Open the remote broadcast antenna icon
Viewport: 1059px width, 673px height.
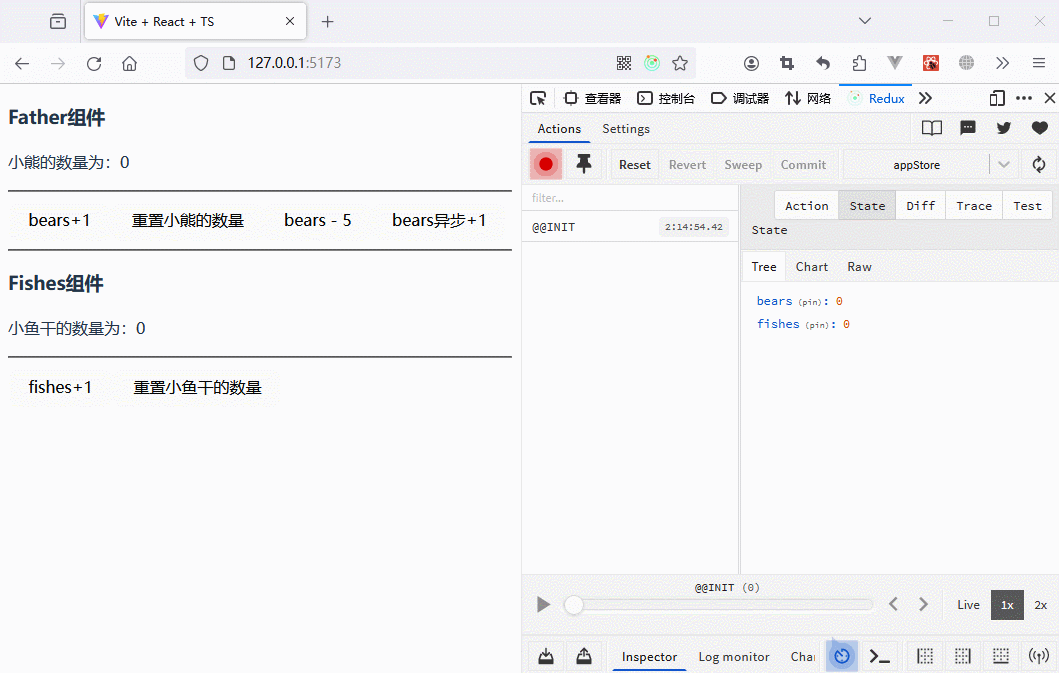click(x=1039, y=656)
